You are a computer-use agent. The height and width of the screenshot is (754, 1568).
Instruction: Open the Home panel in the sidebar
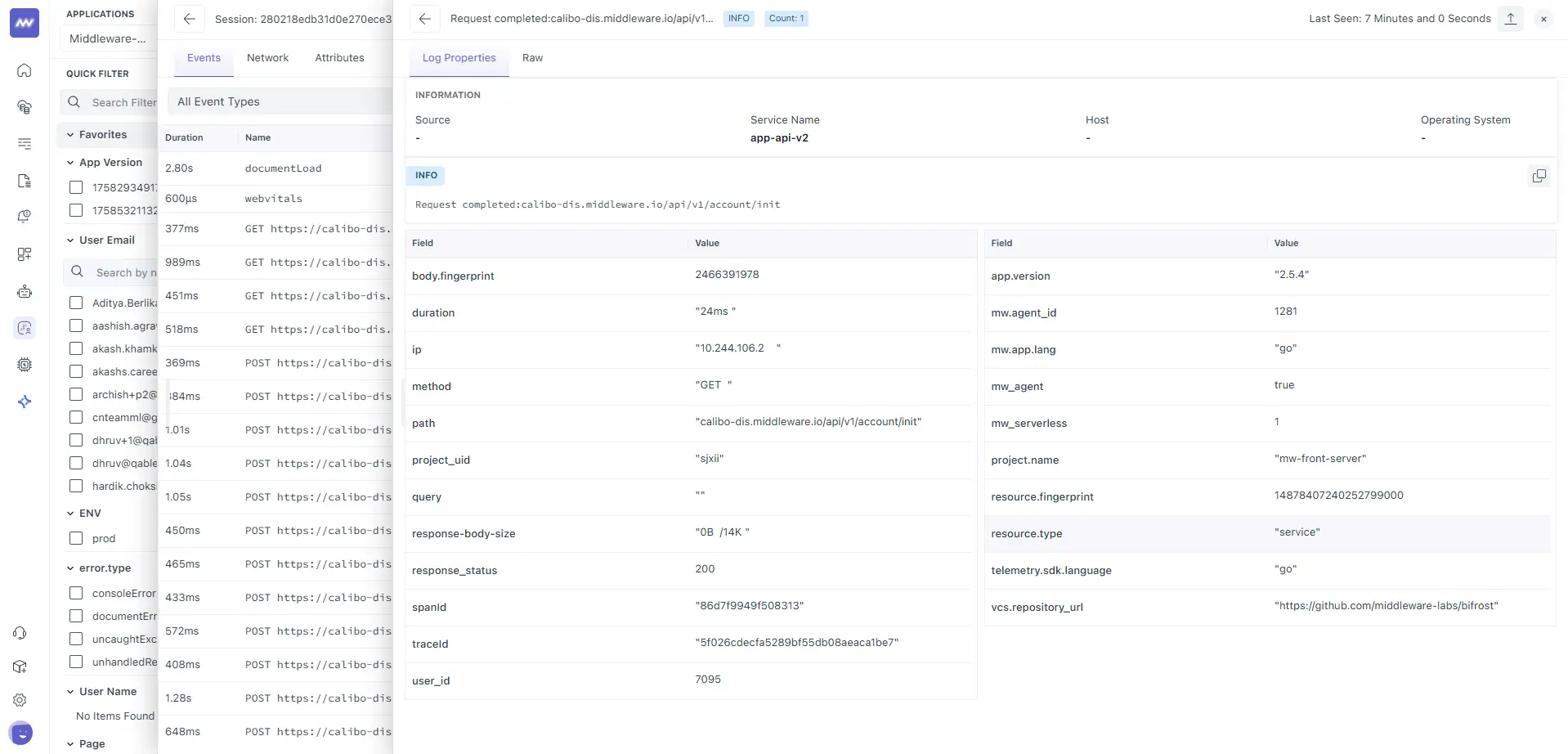coord(25,70)
